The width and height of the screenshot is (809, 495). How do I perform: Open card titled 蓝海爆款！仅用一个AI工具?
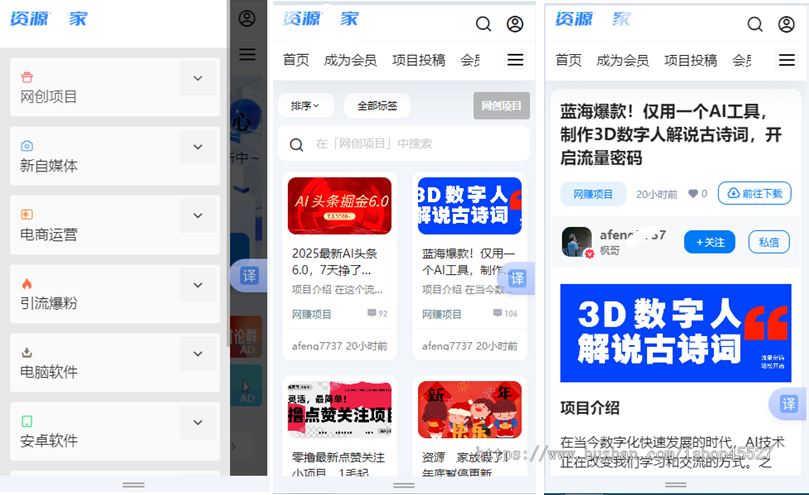coord(468,262)
